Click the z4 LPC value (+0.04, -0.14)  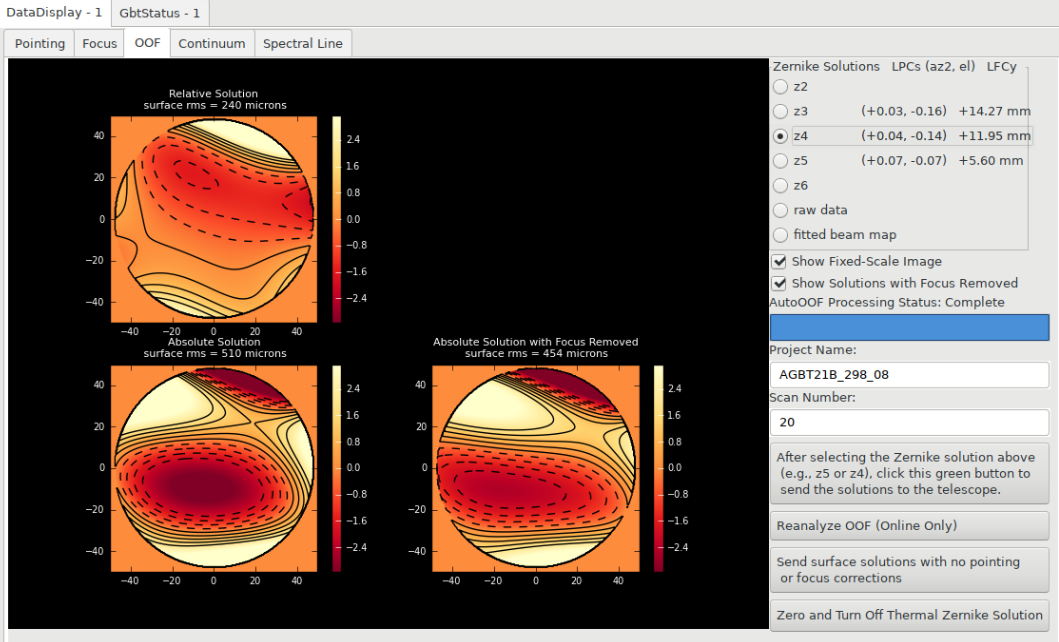pyautogui.click(x=904, y=136)
